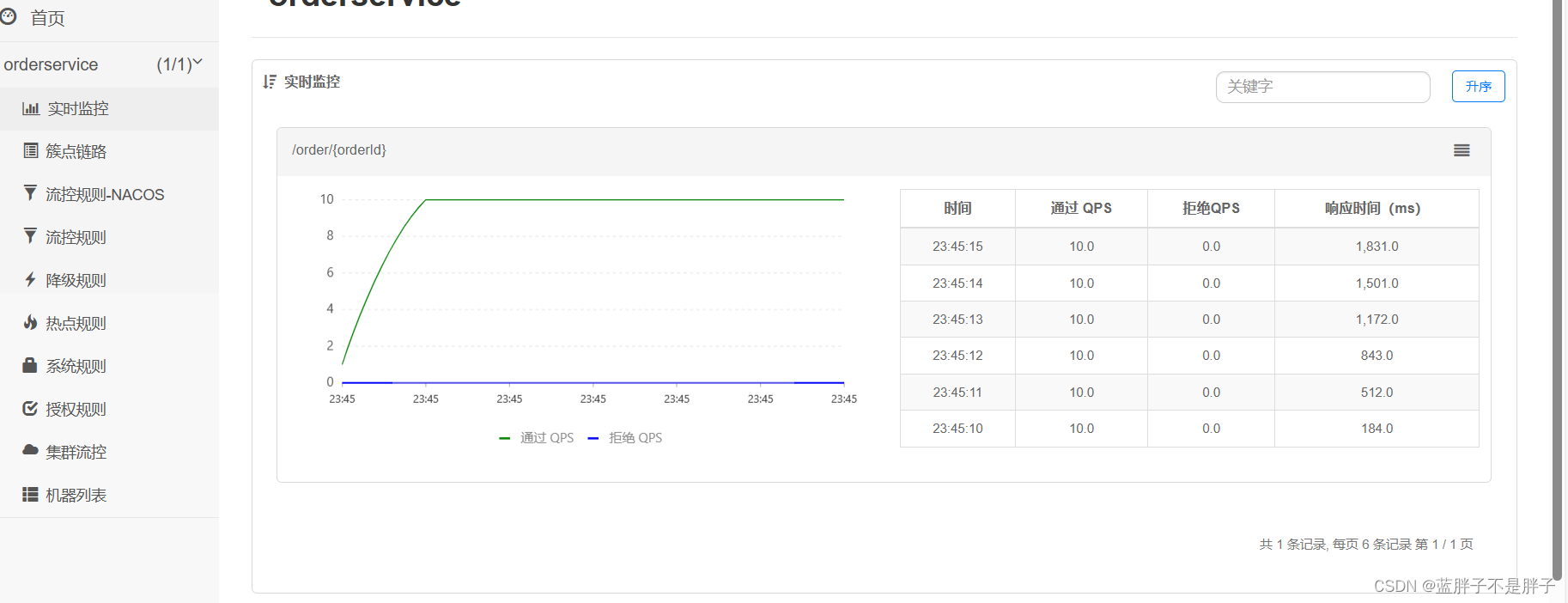The height and width of the screenshot is (603, 1568).
Task: Click the 843.0 response time value
Action: click(1377, 356)
